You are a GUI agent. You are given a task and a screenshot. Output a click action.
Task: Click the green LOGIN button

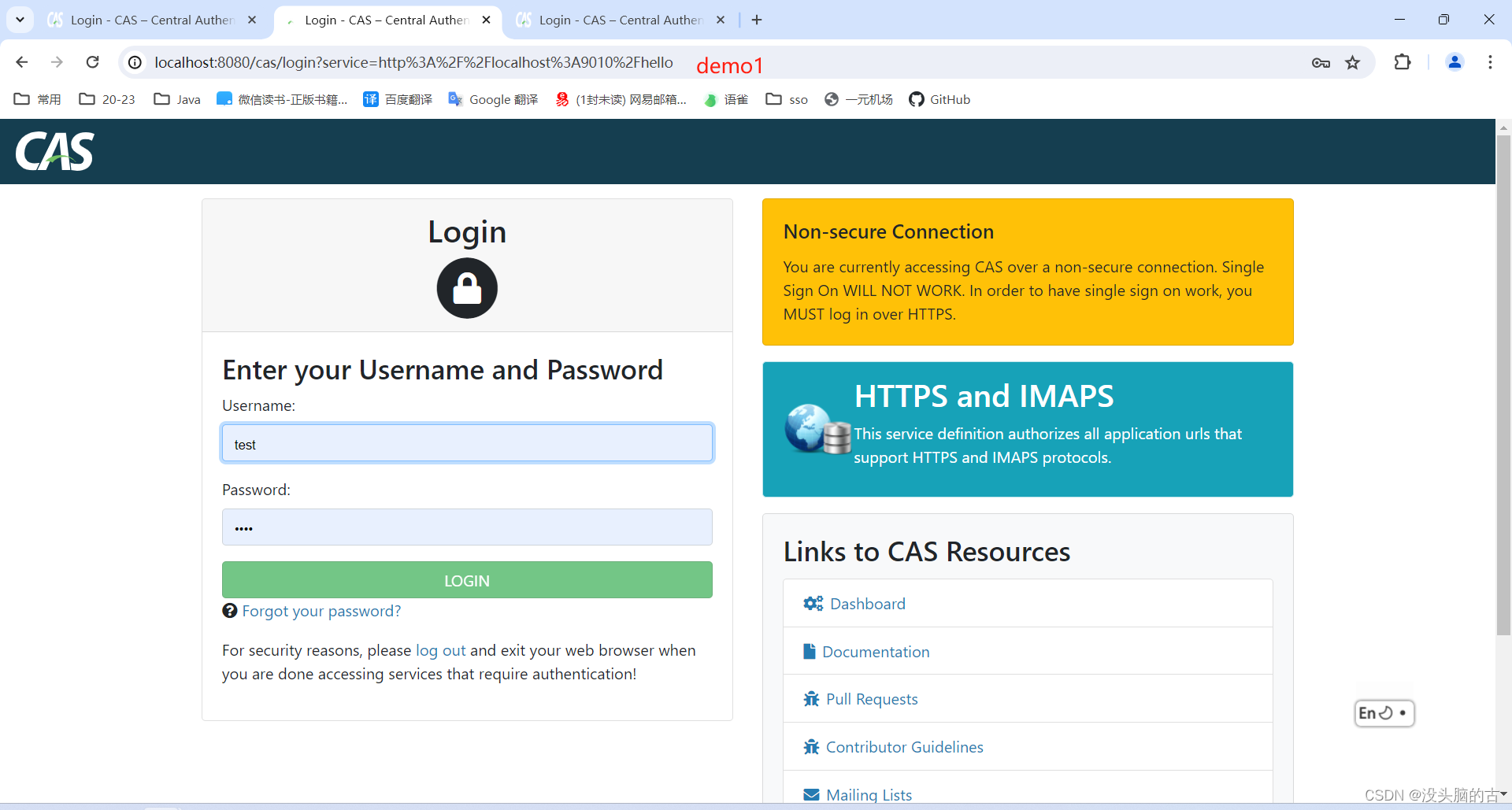(x=467, y=580)
